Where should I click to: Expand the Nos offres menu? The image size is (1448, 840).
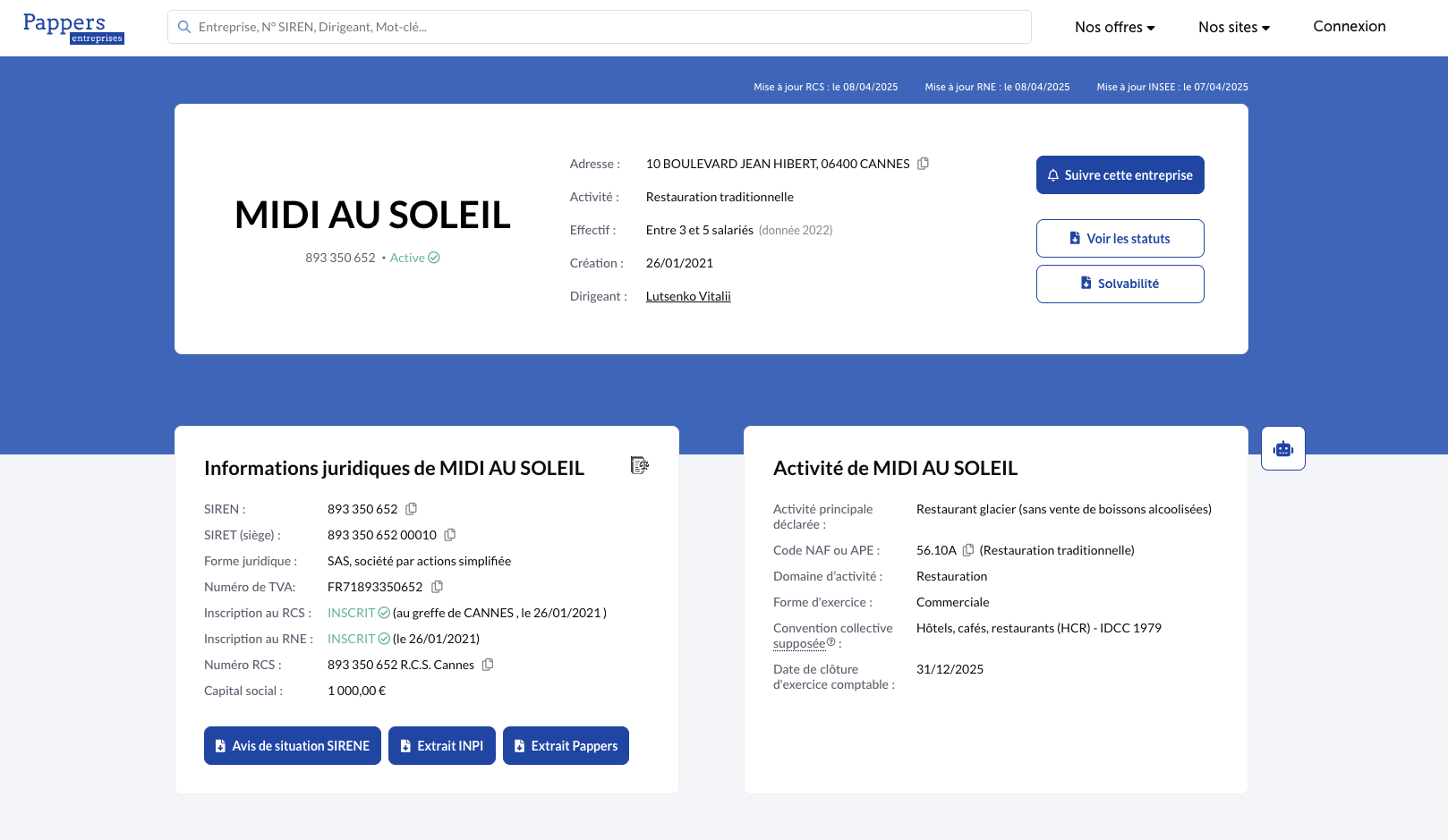(1114, 28)
